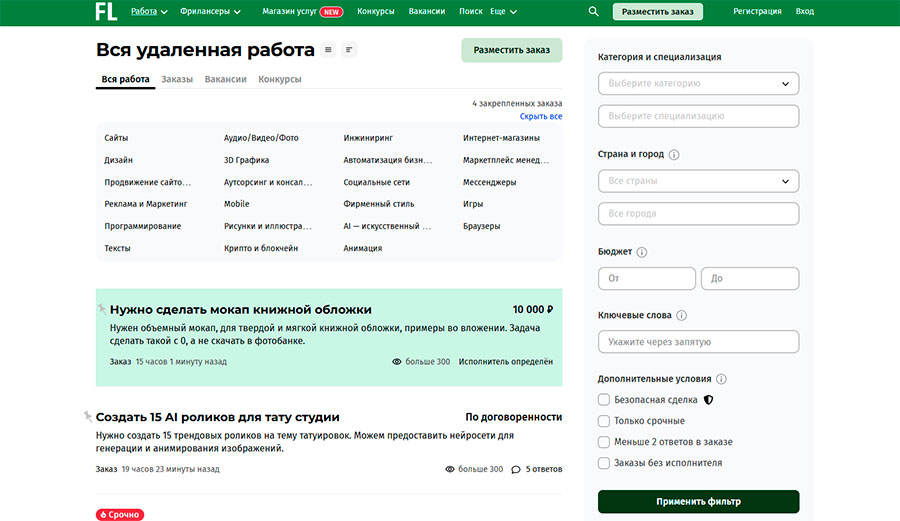This screenshot has width=900, height=521.
Task: Focus the Все города input field
Action: [699, 214]
